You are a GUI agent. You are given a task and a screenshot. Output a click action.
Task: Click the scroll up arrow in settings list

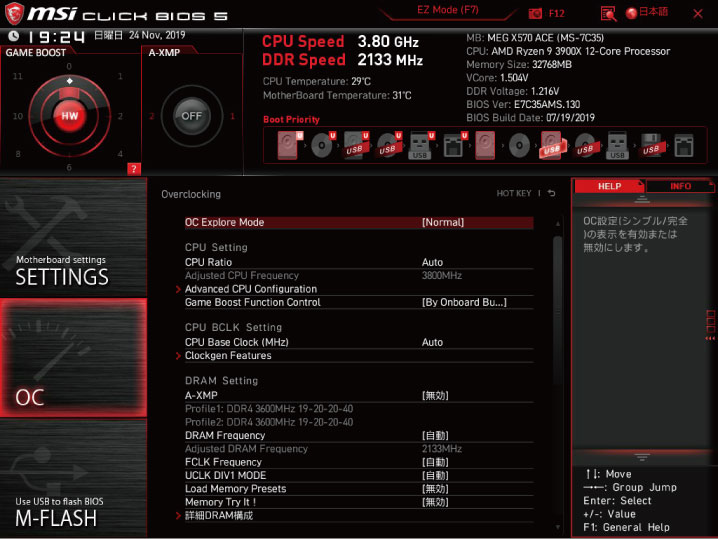(557, 224)
